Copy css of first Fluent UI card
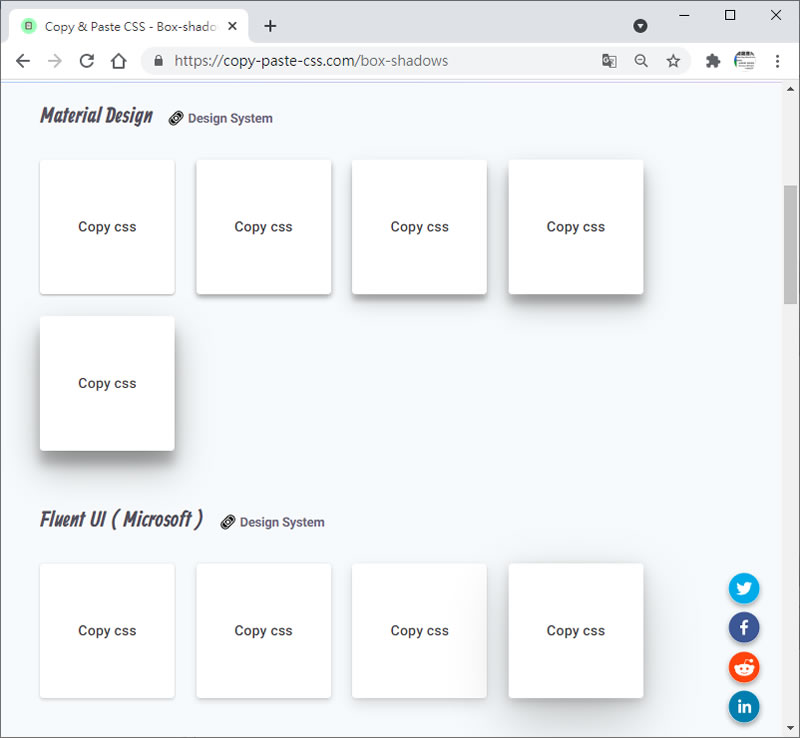Image resolution: width=800 pixels, height=738 pixels. 107,631
